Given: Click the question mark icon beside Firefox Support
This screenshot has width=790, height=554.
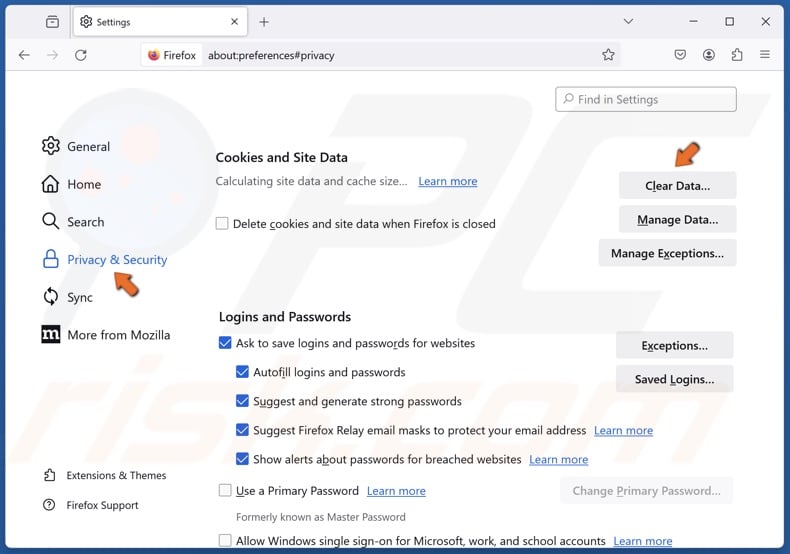Looking at the screenshot, I should [49, 505].
